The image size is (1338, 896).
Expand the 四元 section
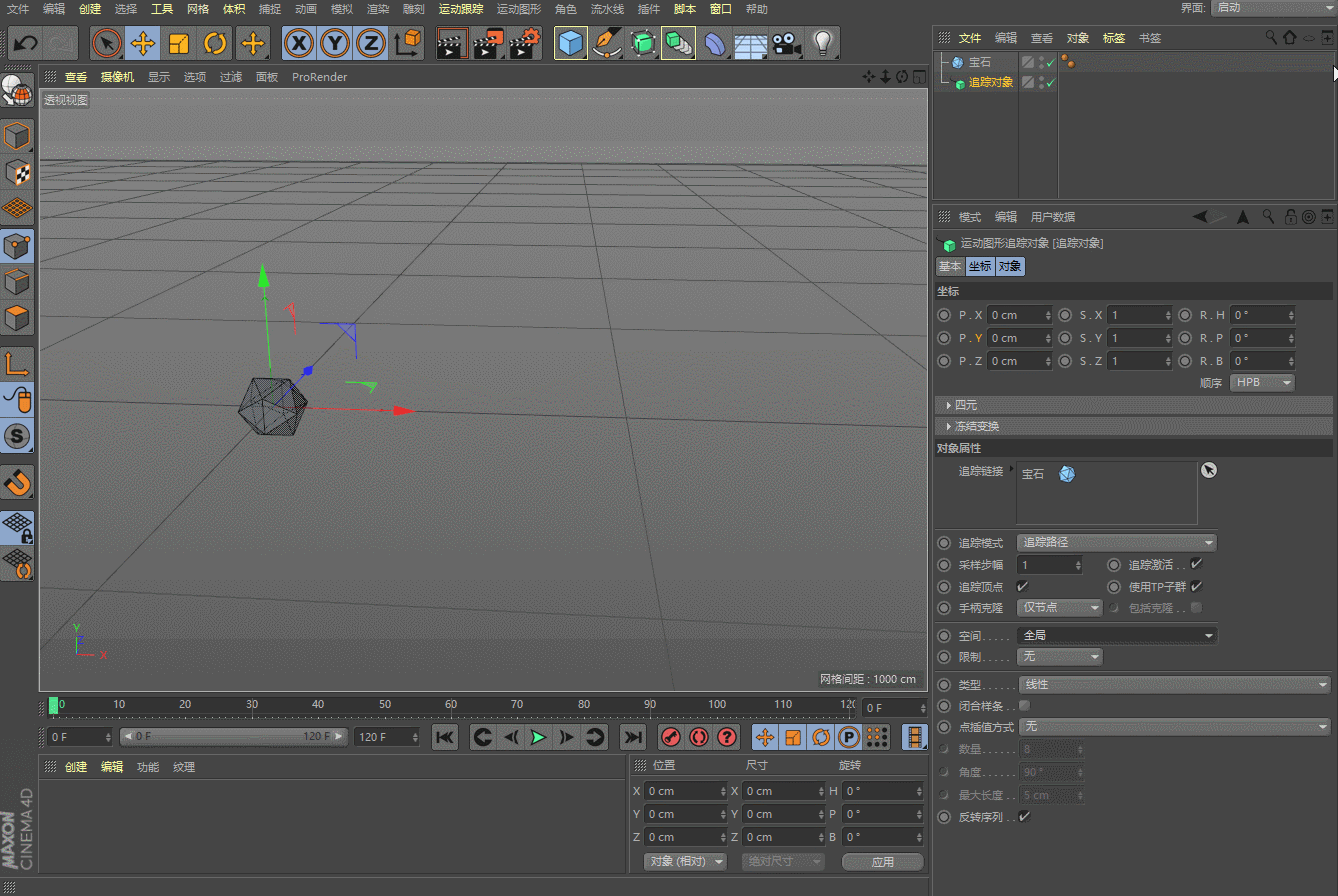click(1133, 405)
